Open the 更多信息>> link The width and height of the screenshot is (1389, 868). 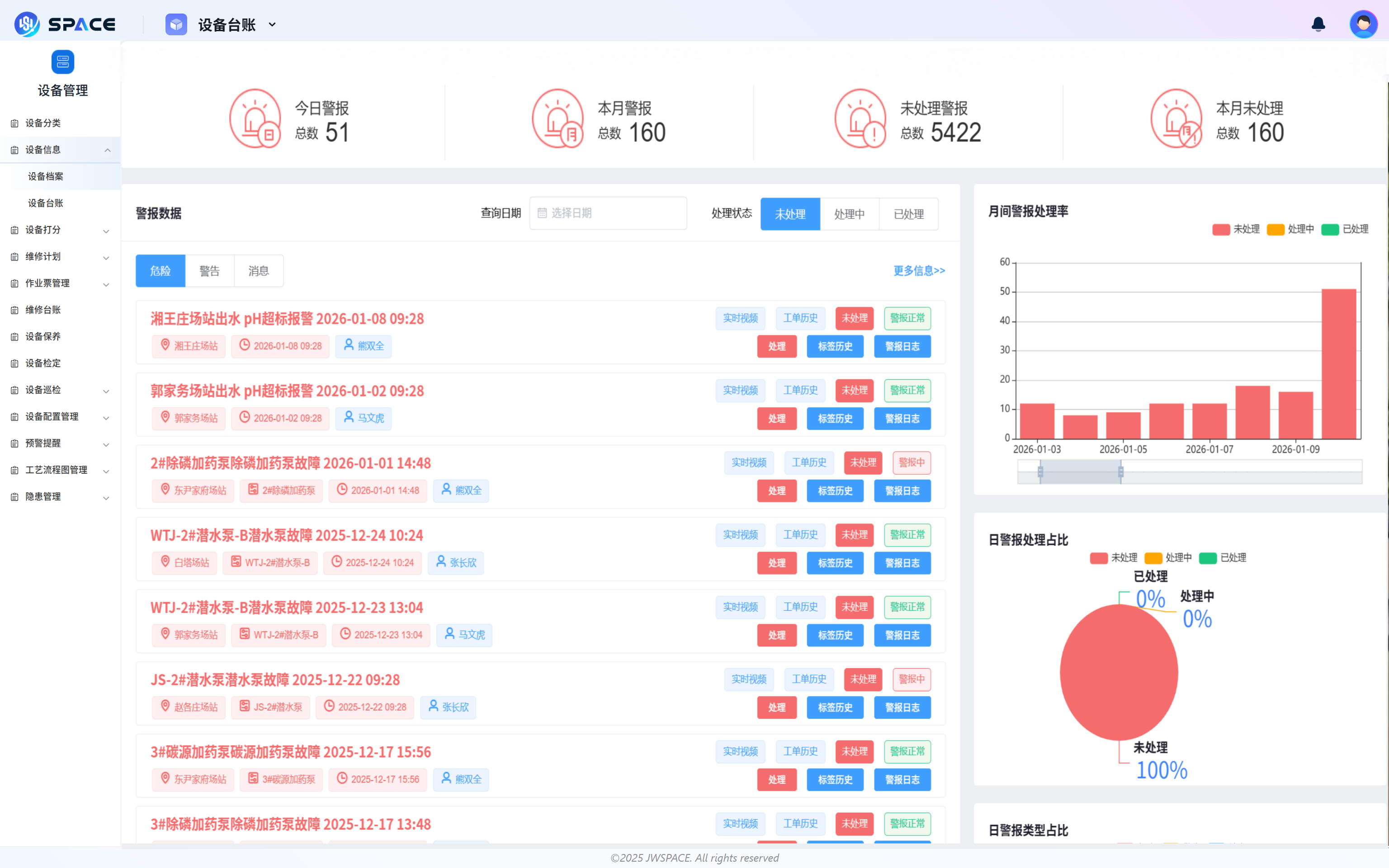click(x=919, y=270)
